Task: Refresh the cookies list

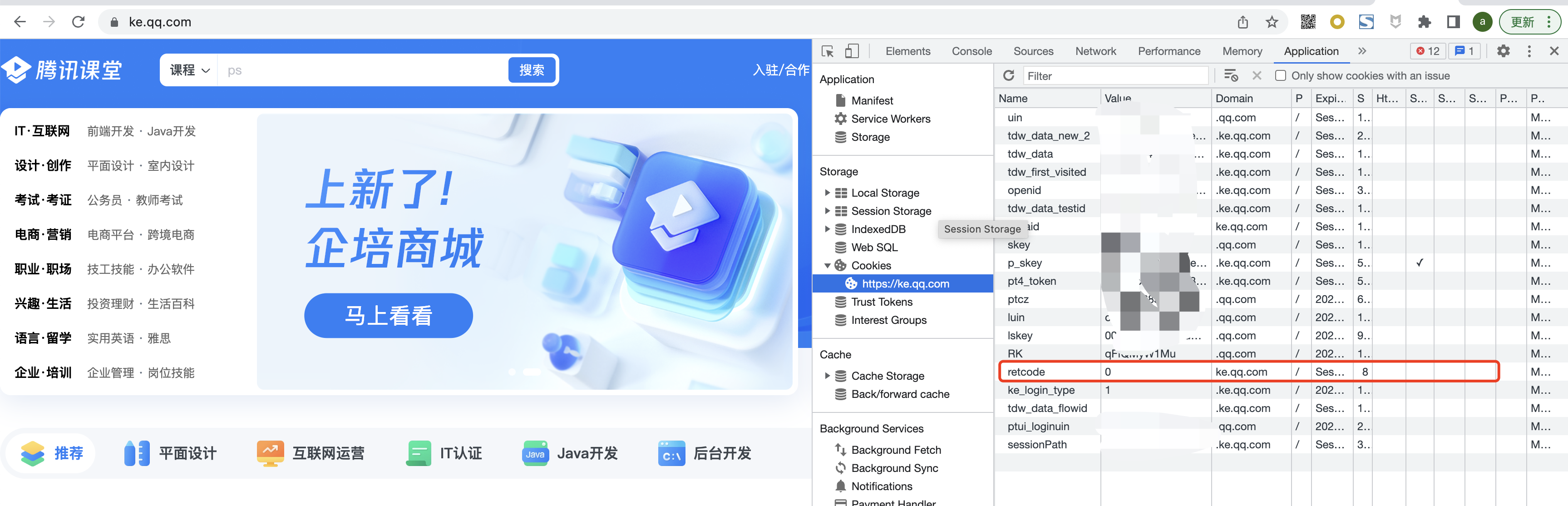Action: [1009, 75]
